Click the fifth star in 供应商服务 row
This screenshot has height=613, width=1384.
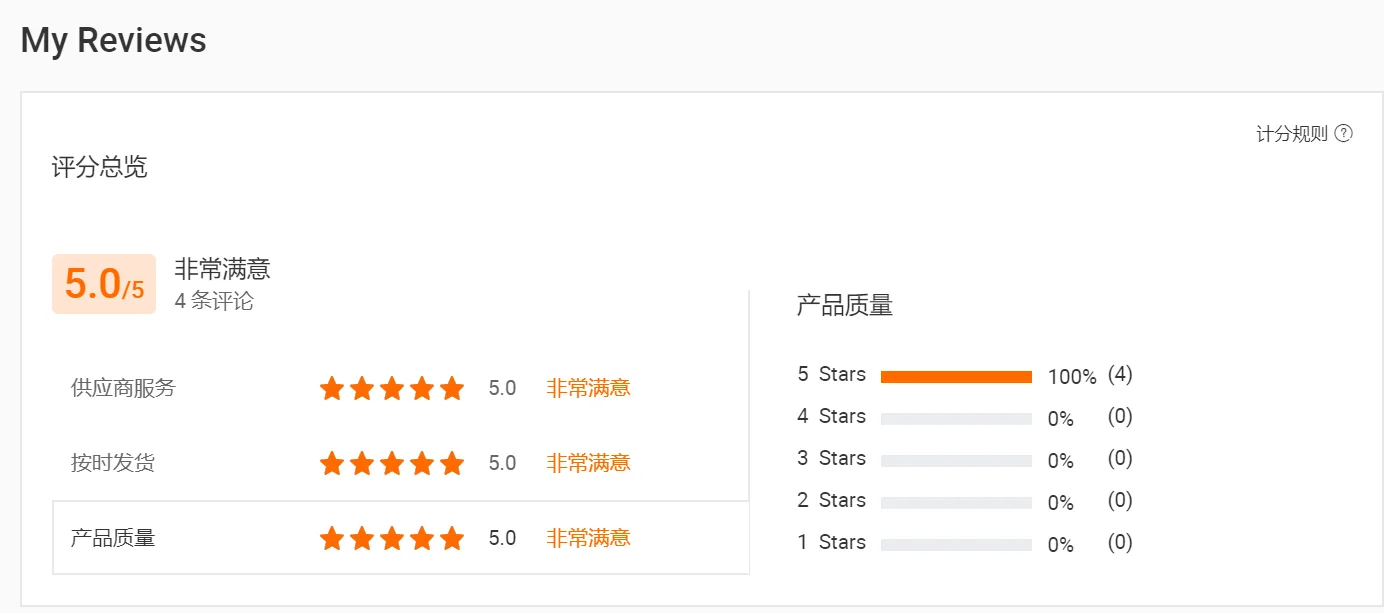tap(452, 388)
